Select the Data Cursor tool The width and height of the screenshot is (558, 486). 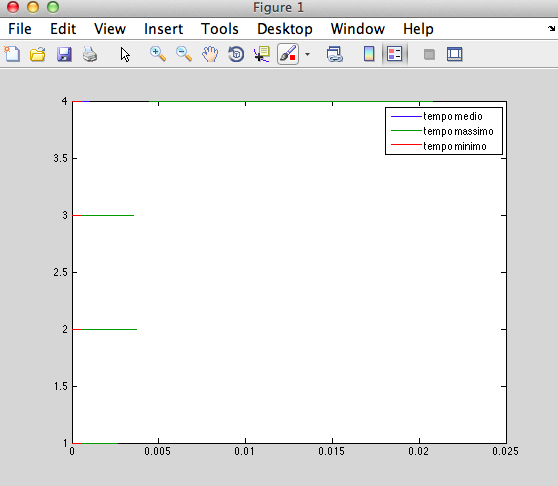(262, 54)
